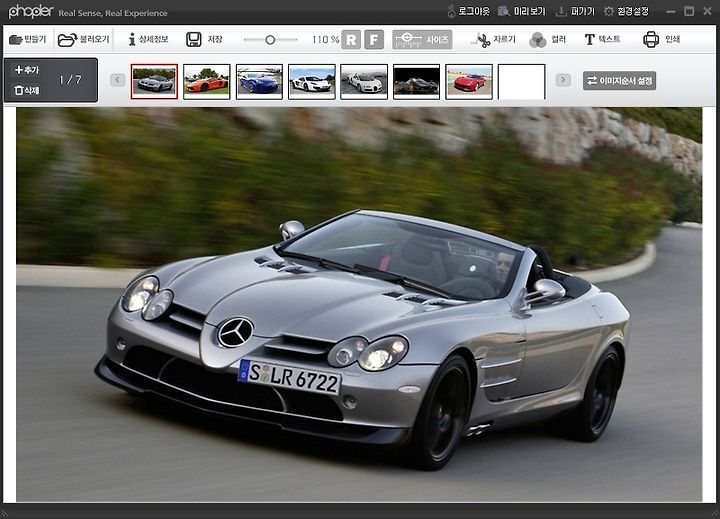Viewport: 720px width, 519px height.
Task: Click 퍼가기 (Export) in the title bar
Action: (575, 11)
